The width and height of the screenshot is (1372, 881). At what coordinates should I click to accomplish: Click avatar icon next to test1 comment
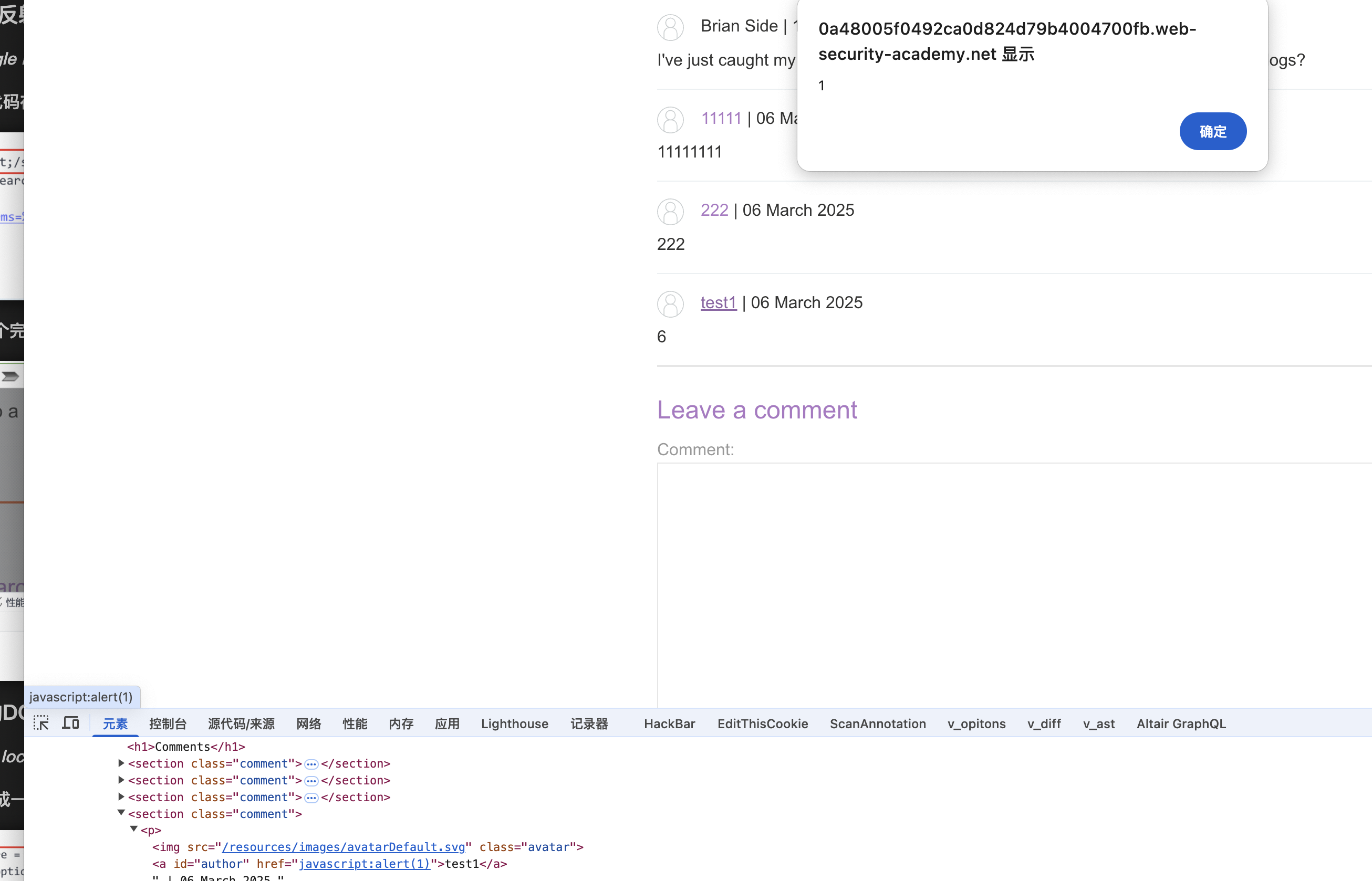670,304
